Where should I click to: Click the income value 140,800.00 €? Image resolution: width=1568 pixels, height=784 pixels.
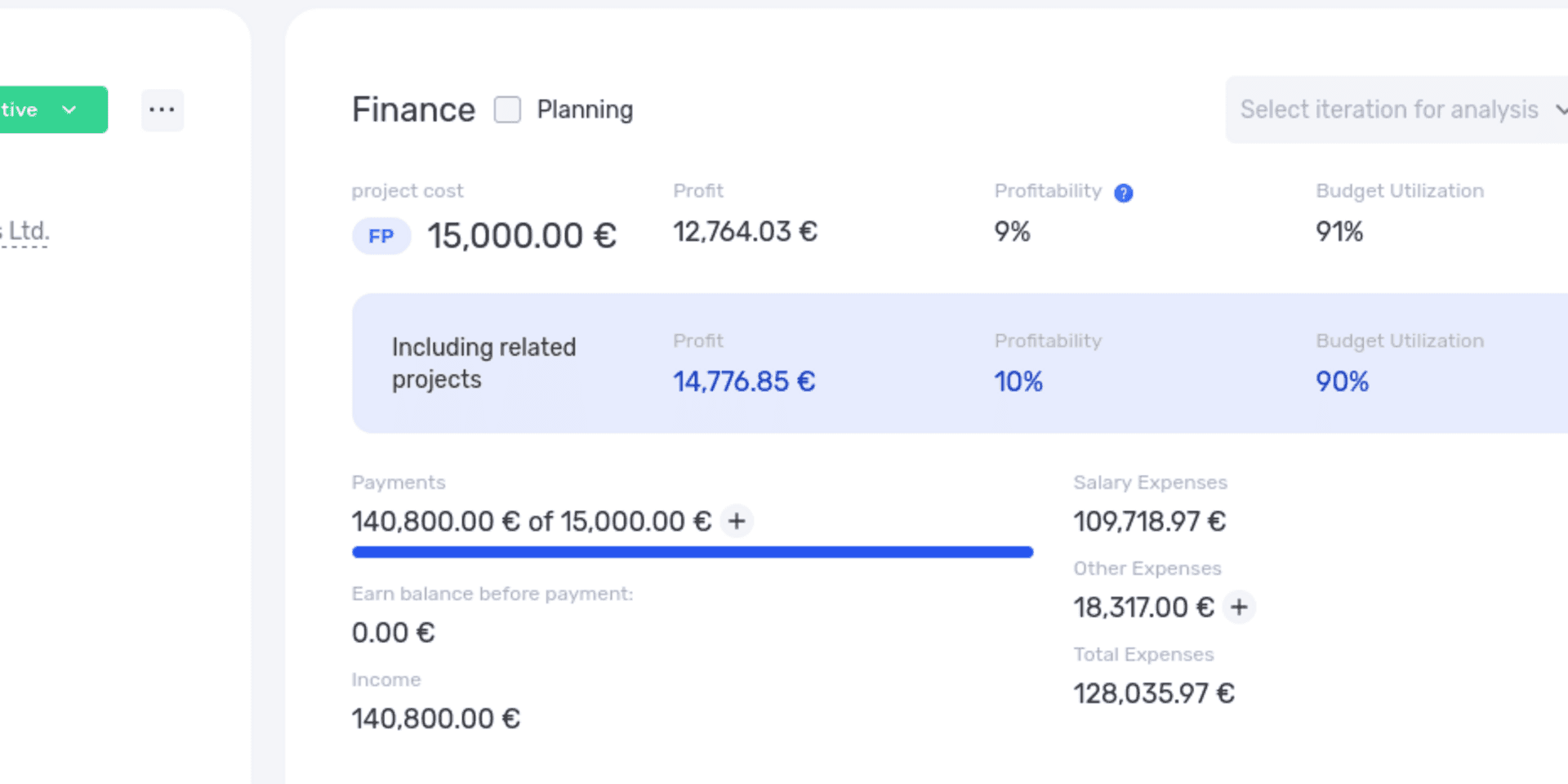[x=435, y=719]
